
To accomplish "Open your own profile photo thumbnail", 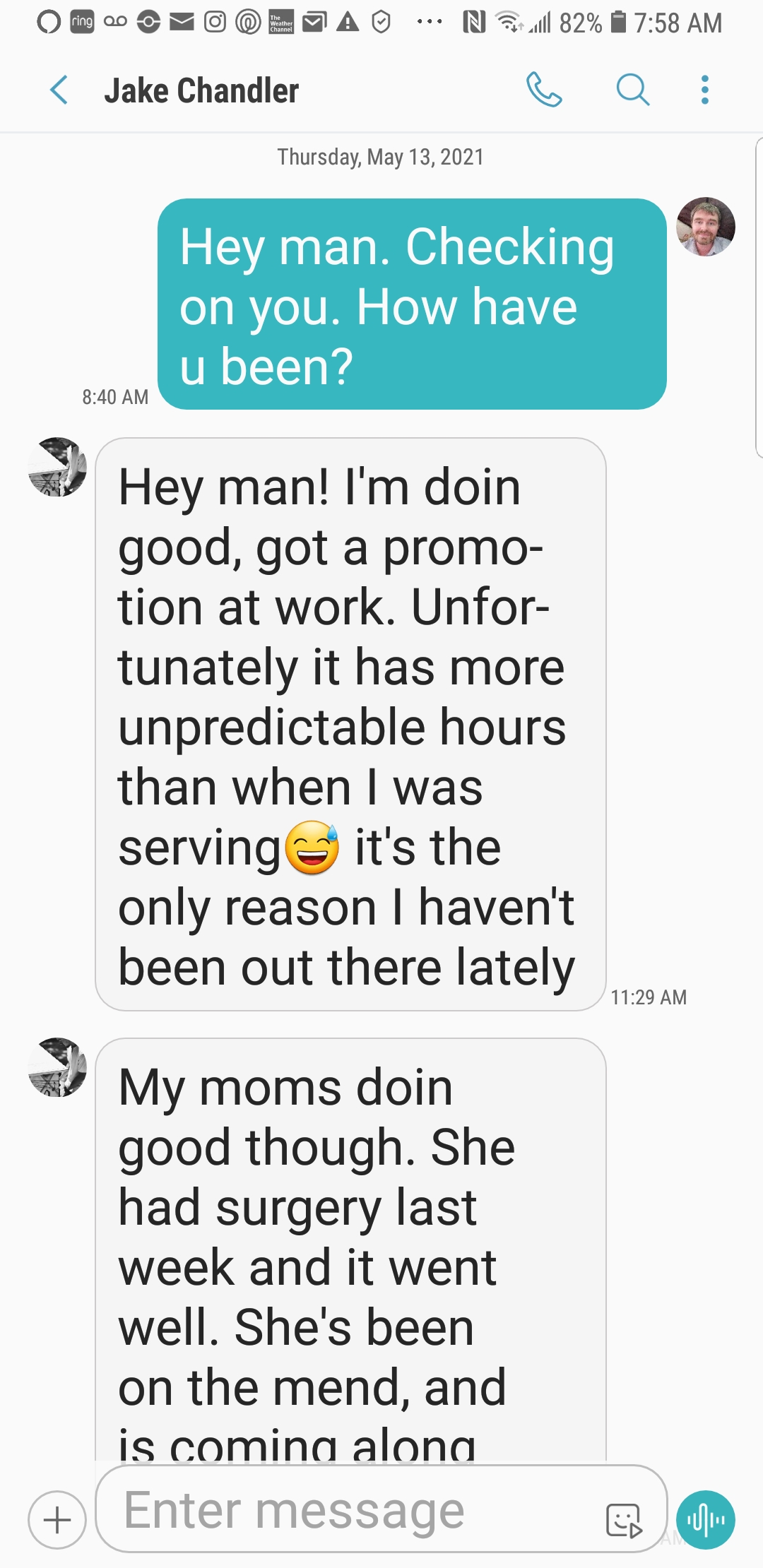I will coord(706,227).
